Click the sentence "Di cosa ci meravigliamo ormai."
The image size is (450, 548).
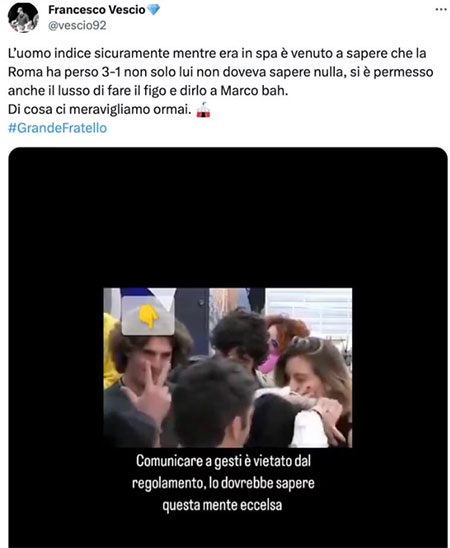[x=100, y=110]
